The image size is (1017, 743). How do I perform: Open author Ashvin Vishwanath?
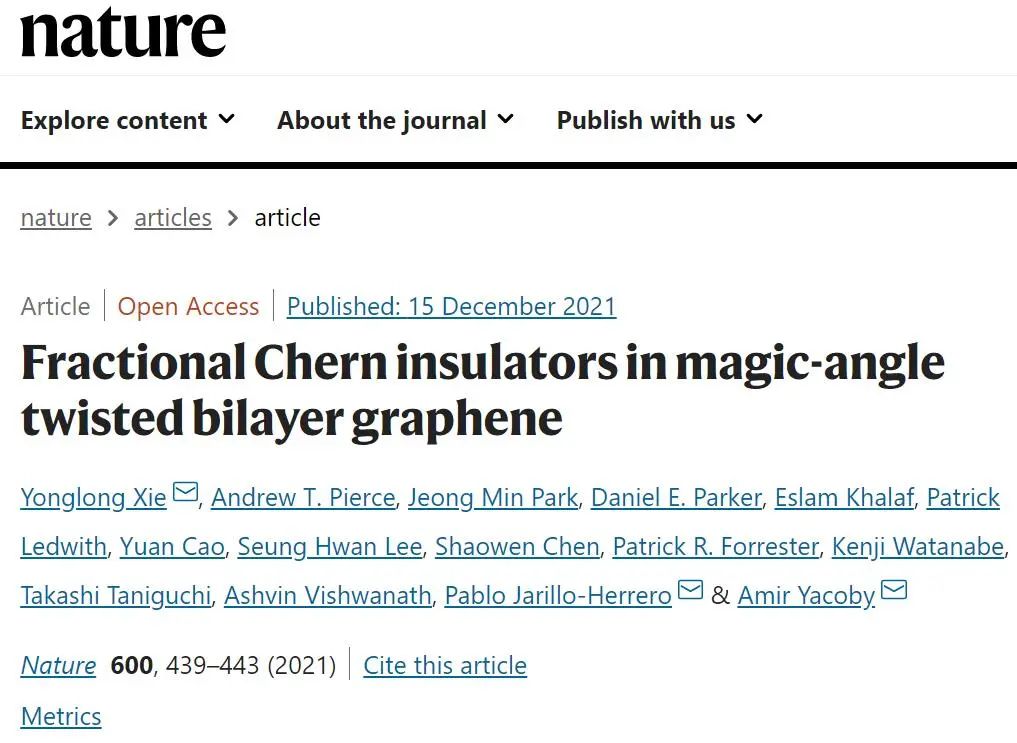328,595
